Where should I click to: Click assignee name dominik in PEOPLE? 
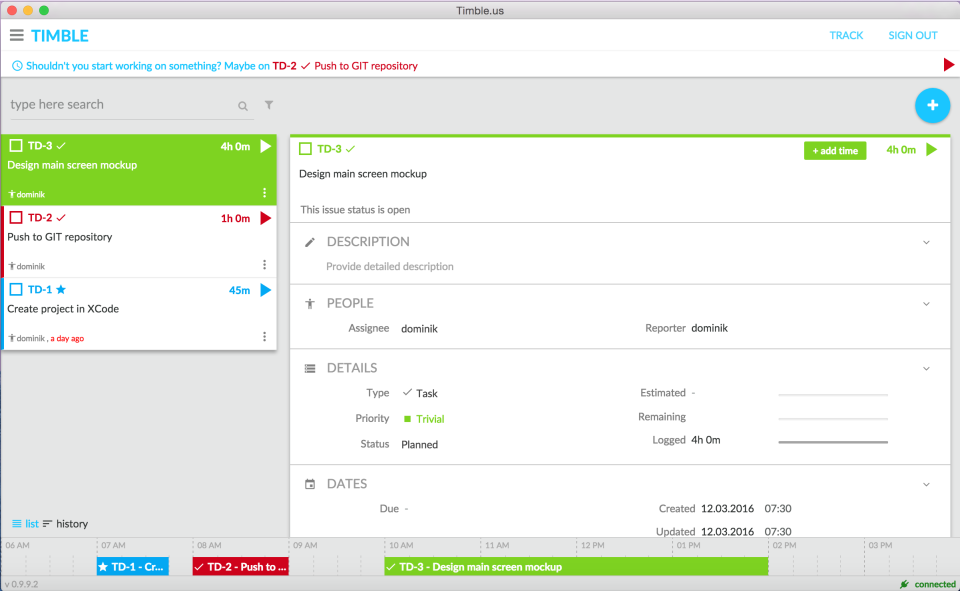pyautogui.click(x=419, y=329)
